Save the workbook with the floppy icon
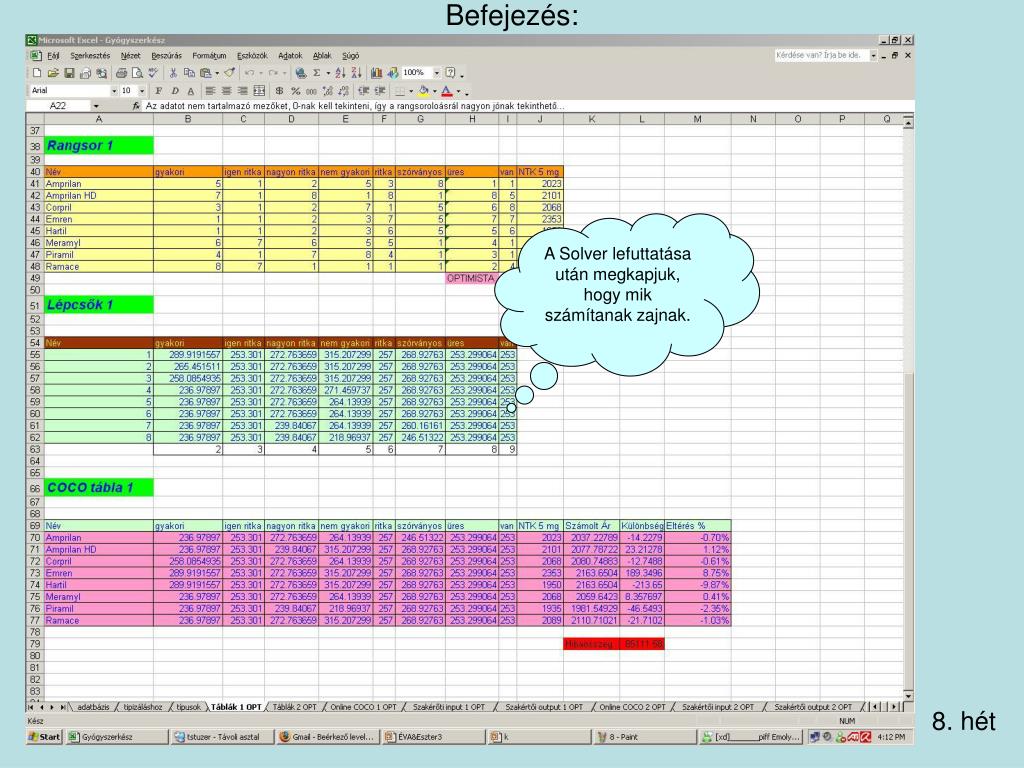Screen dimensions: 1024x768 tap(69, 73)
